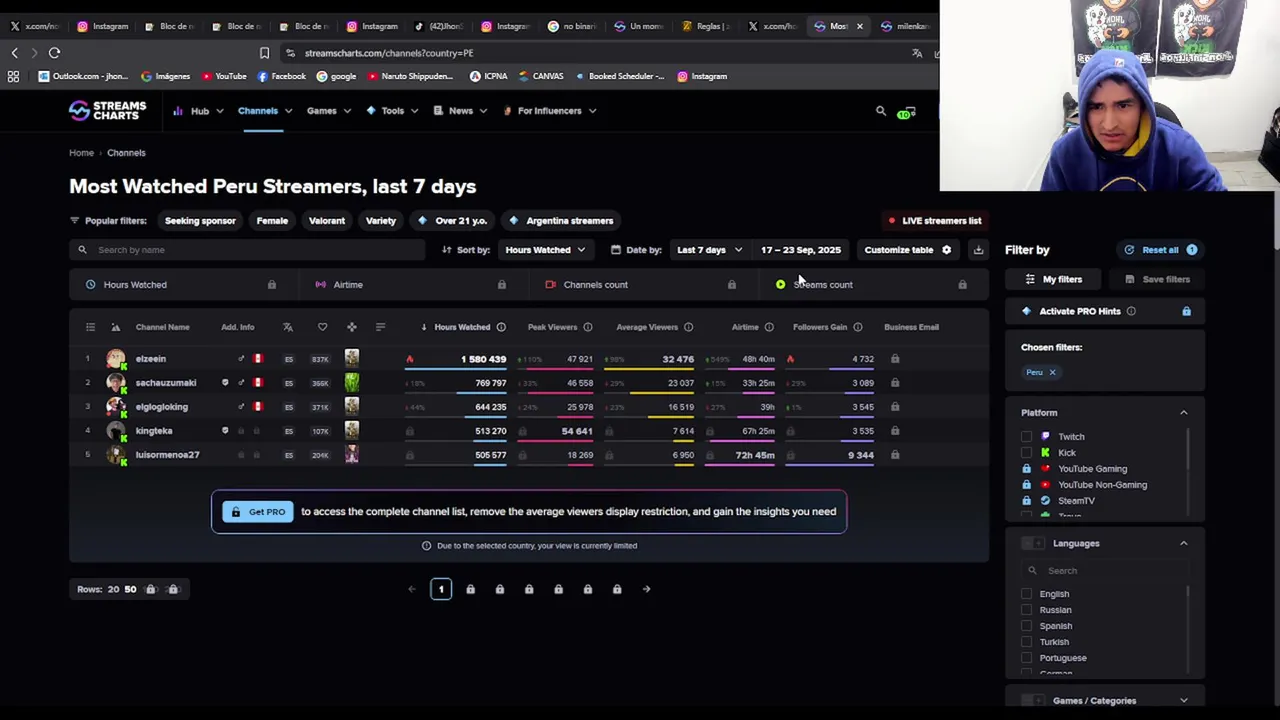Image resolution: width=1280 pixels, height=720 pixels.
Task: Click the info icon next to Peak Viewers
Action: (588, 327)
